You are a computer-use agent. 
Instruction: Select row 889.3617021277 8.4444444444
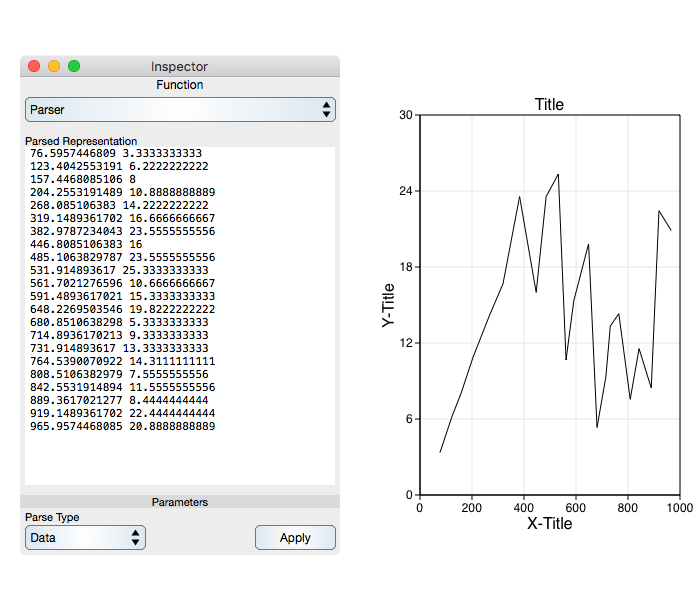pos(119,400)
